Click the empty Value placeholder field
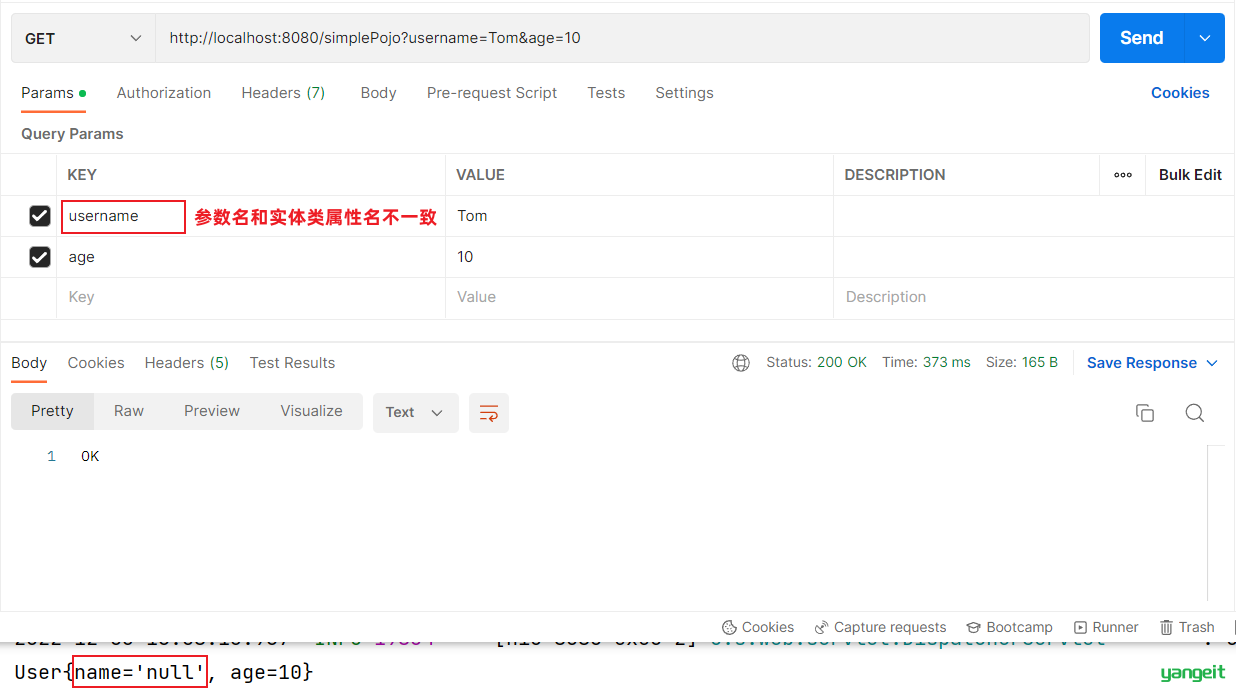The height and width of the screenshot is (692, 1236). tap(639, 297)
